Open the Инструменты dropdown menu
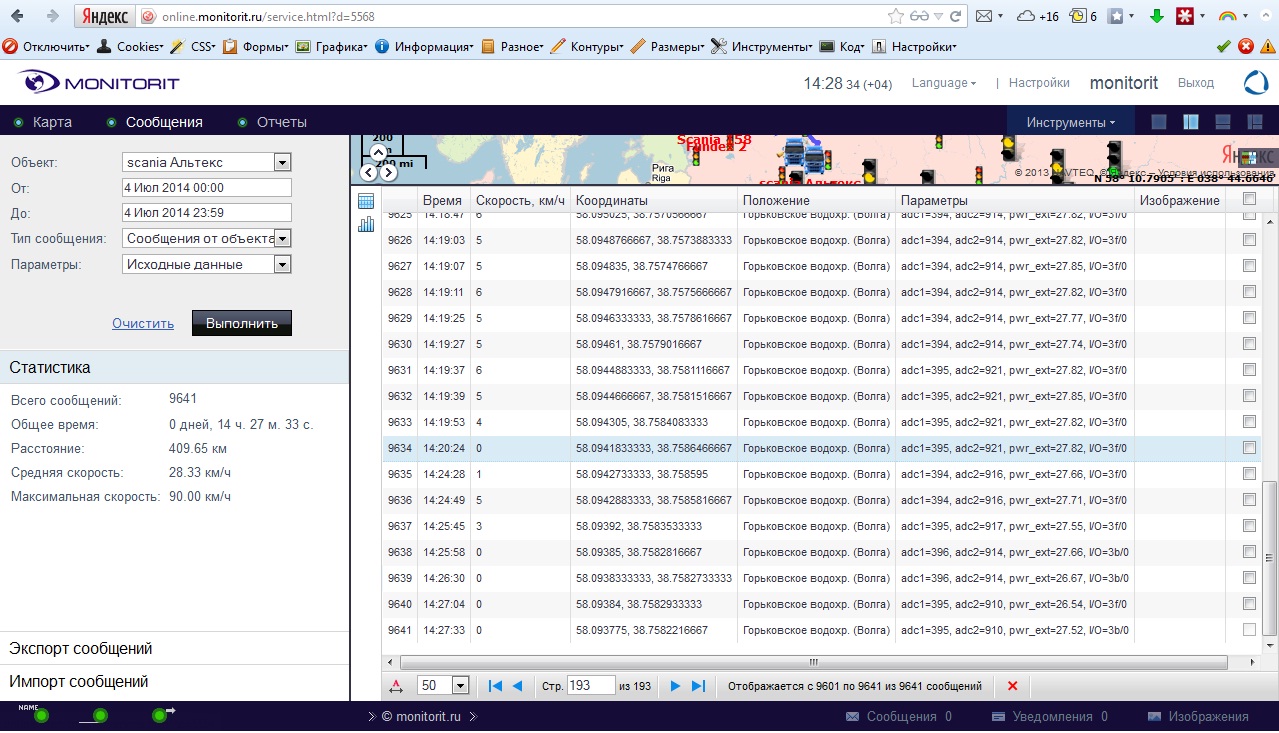The image size is (1279, 733). click(1071, 122)
